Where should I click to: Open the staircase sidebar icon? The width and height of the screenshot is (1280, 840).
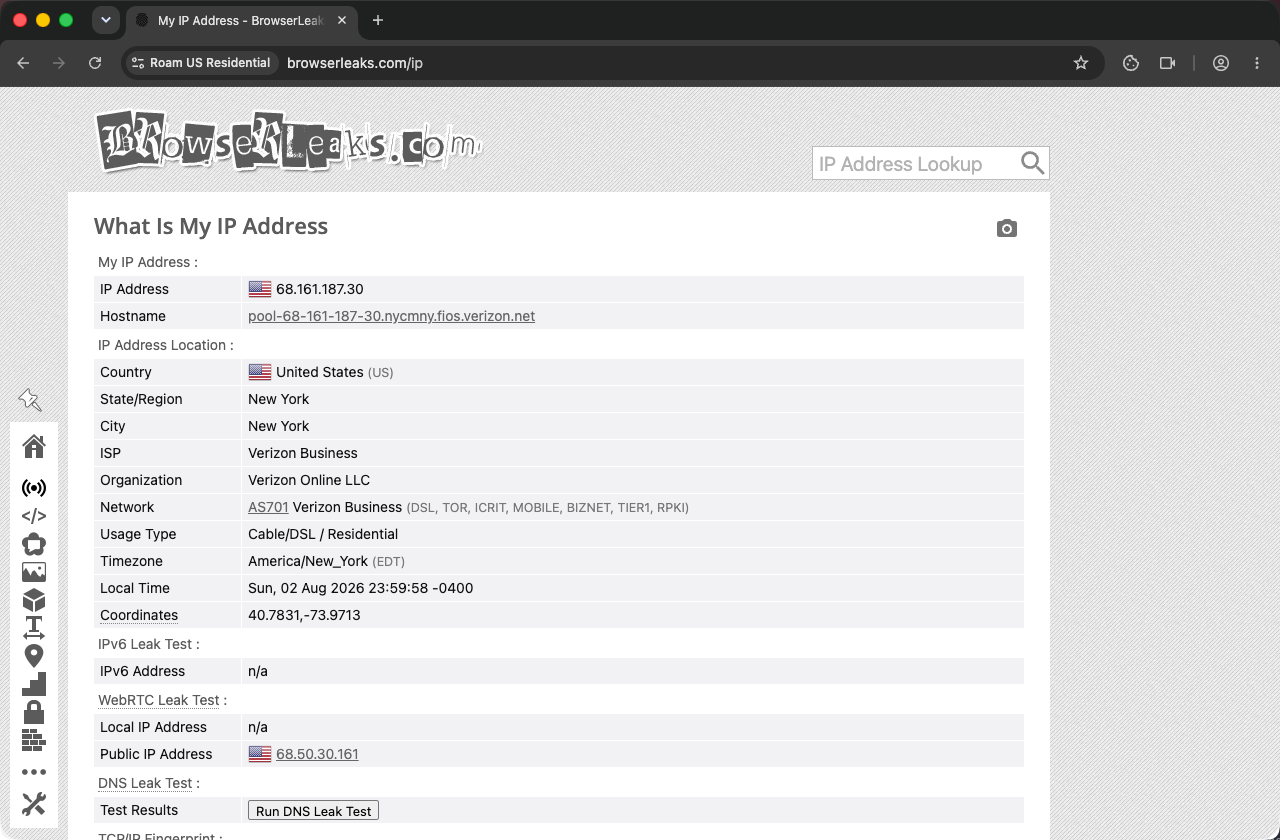[x=34, y=684]
